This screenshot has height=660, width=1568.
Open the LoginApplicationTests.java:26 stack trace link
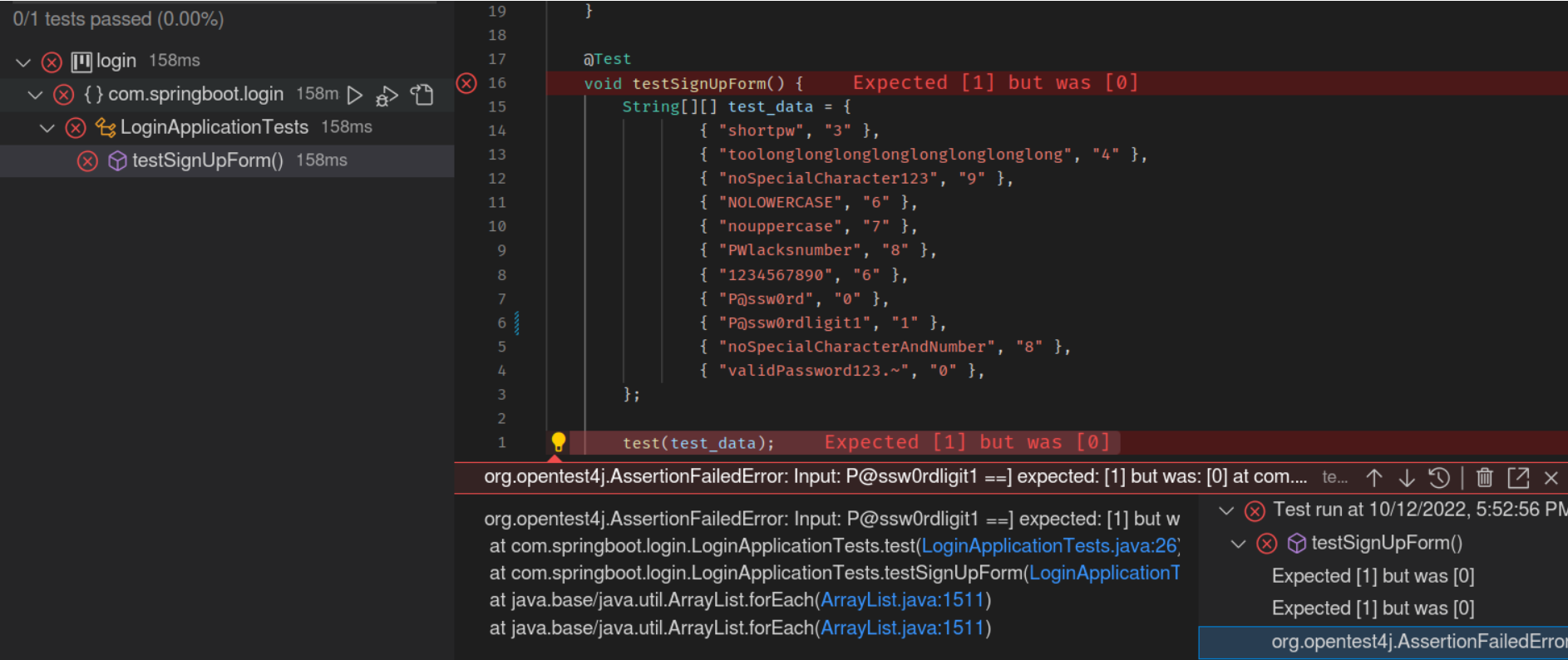point(1050,546)
